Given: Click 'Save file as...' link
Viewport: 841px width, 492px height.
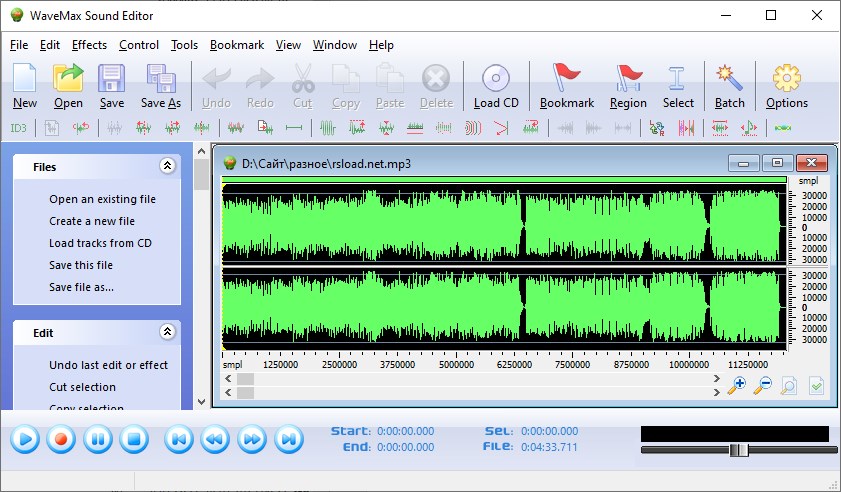Looking at the screenshot, I should click(81, 287).
